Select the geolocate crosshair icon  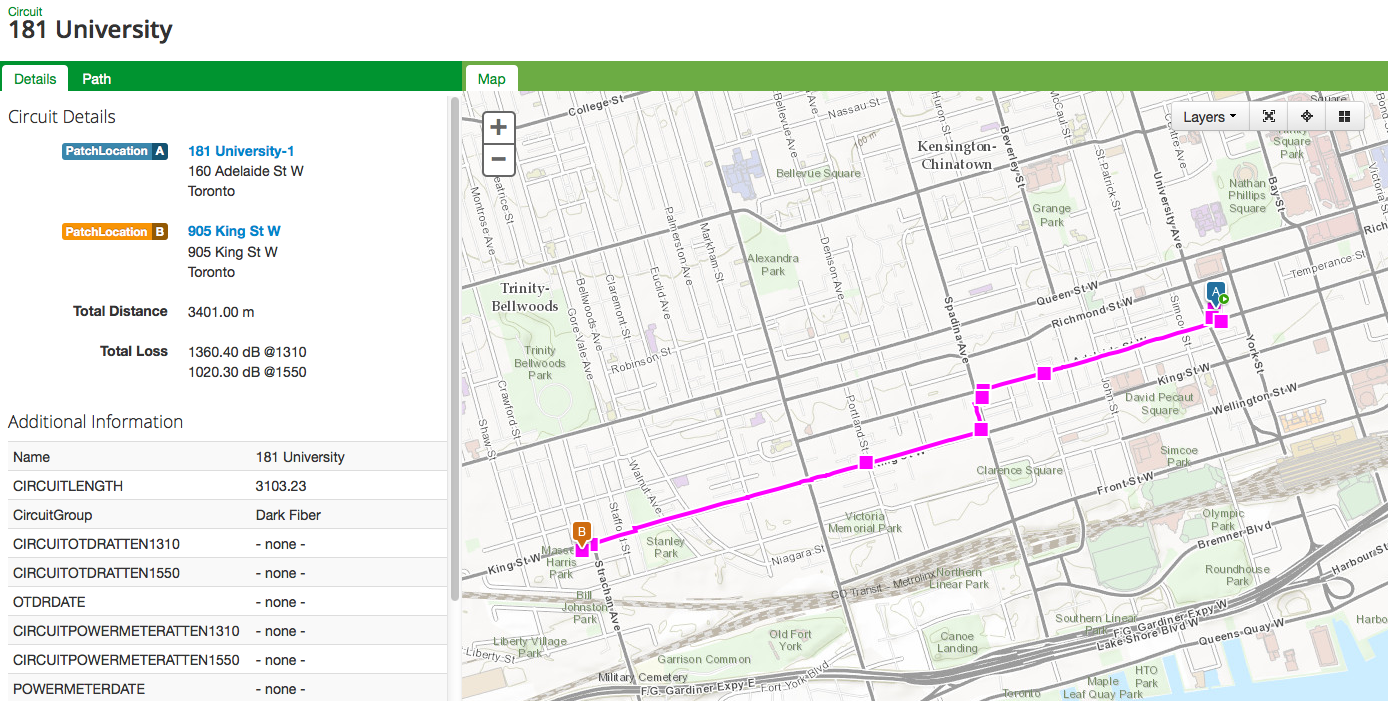click(x=1306, y=116)
